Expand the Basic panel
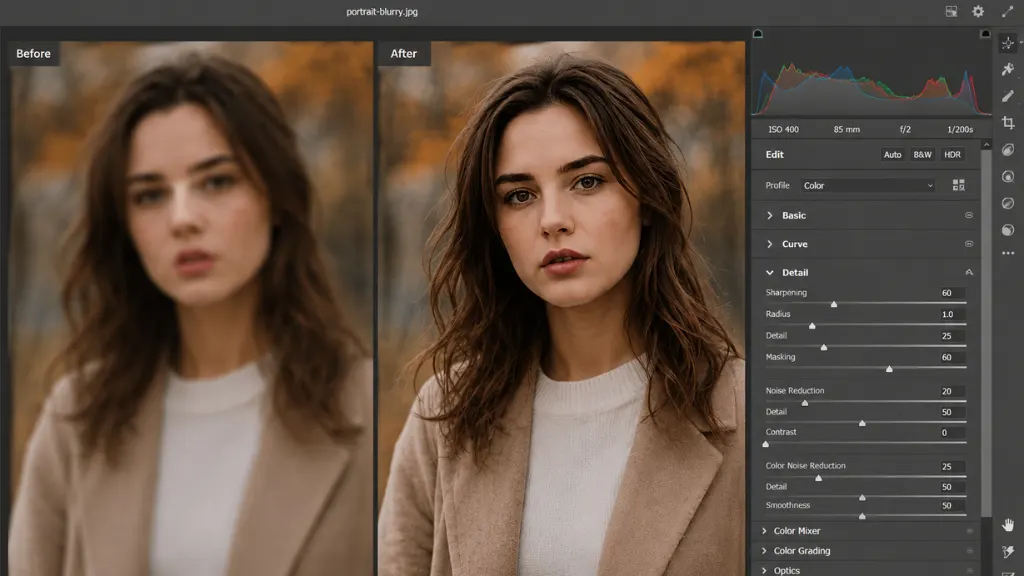Viewport: 1024px width, 576px height. tap(769, 215)
